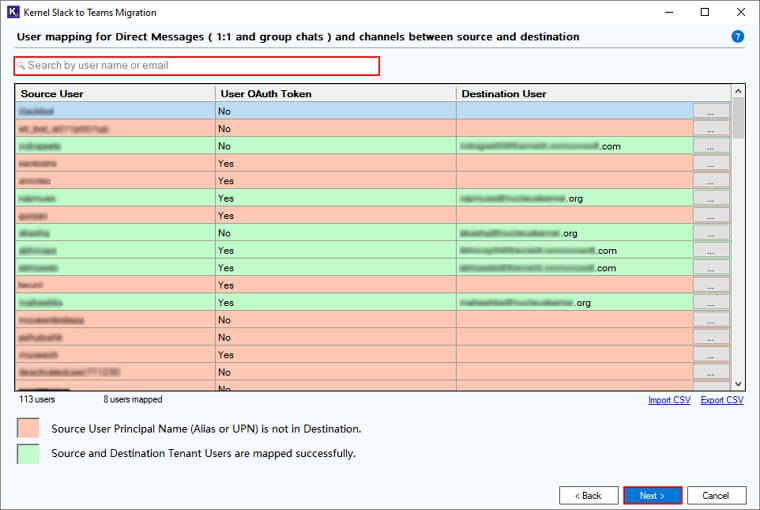Click the "113 users" count text
The image size is (760, 510).
(37, 399)
